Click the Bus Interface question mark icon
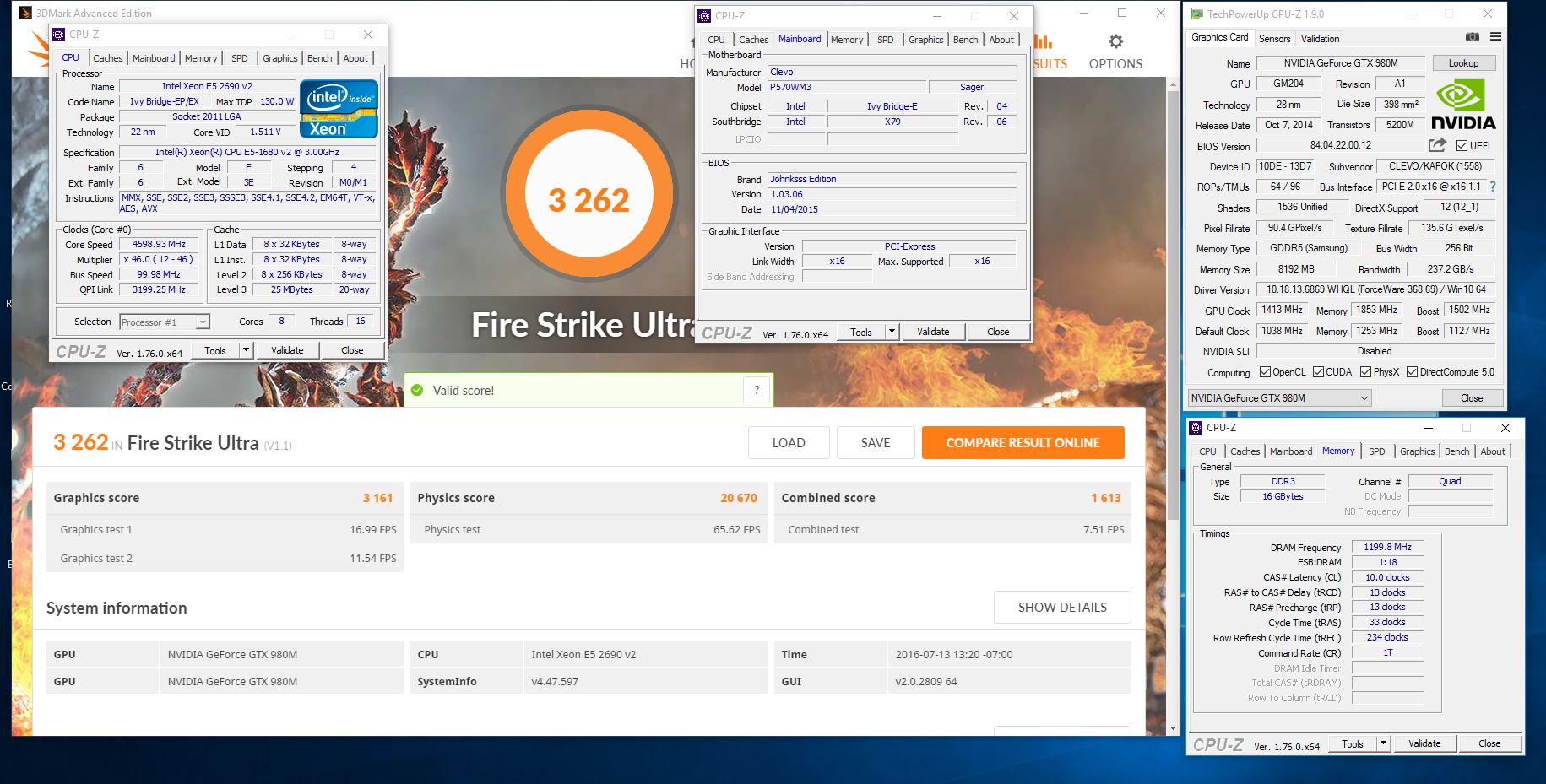 (x=1492, y=187)
